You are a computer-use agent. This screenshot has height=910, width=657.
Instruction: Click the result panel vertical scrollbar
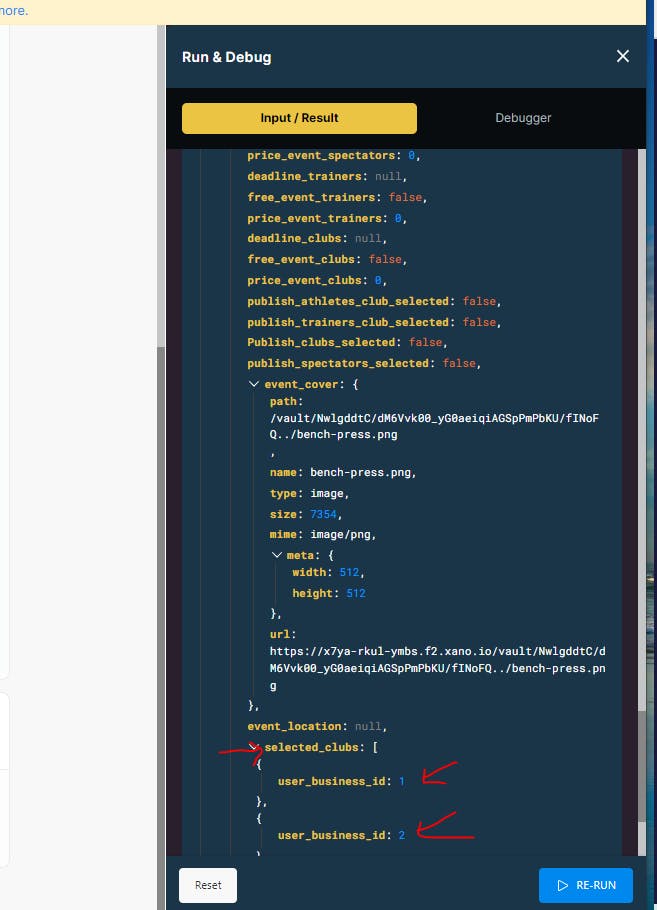(x=641, y=766)
